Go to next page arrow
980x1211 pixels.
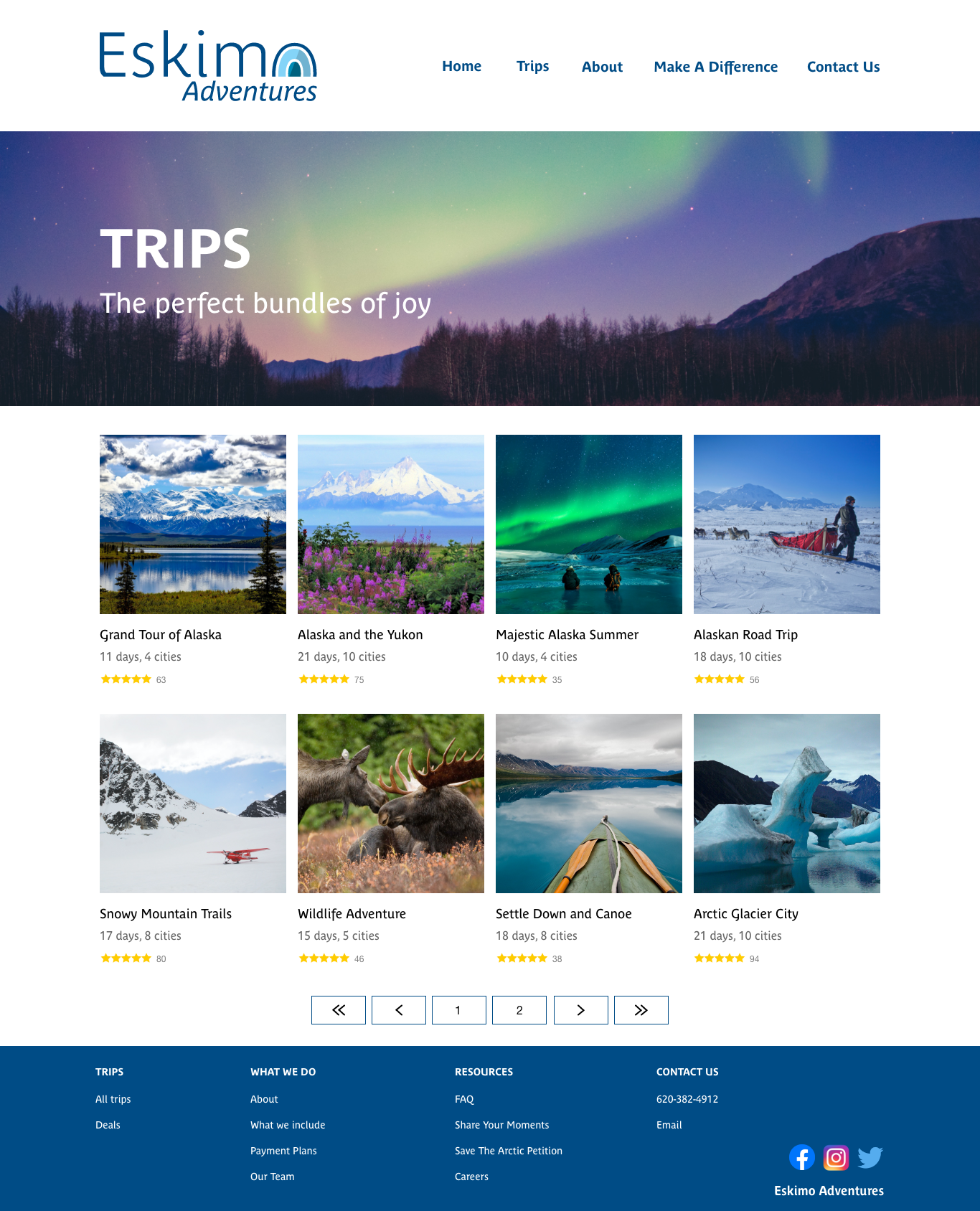click(x=581, y=1010)
